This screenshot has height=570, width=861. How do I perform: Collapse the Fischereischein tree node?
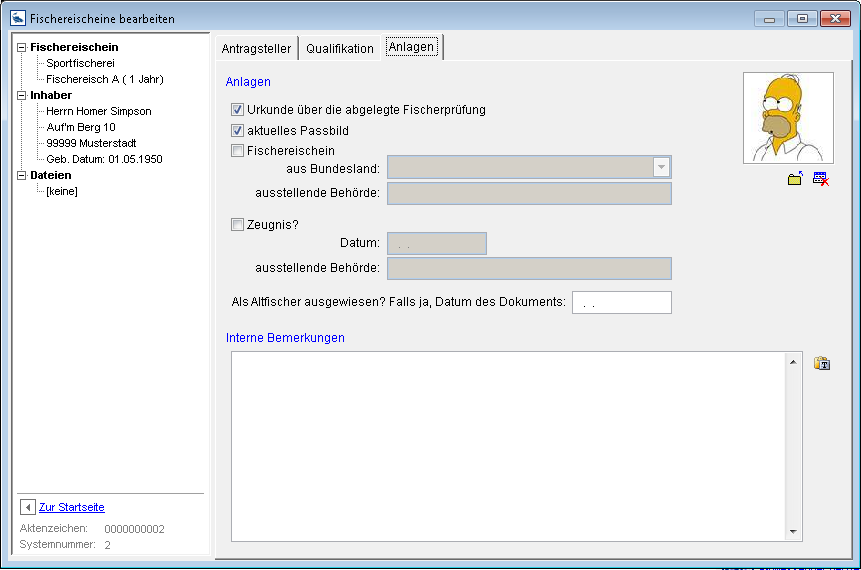click(x=22, y=47)
